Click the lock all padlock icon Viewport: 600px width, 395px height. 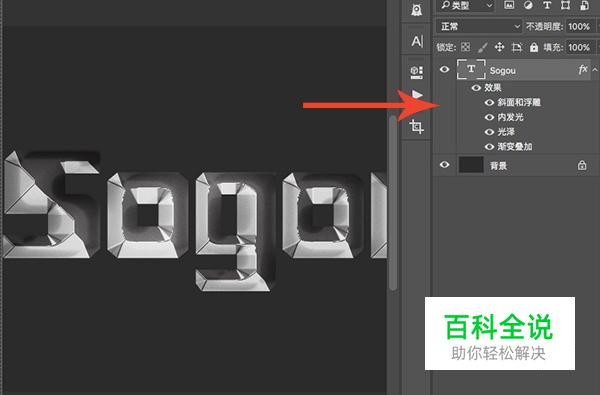(534, 47)
